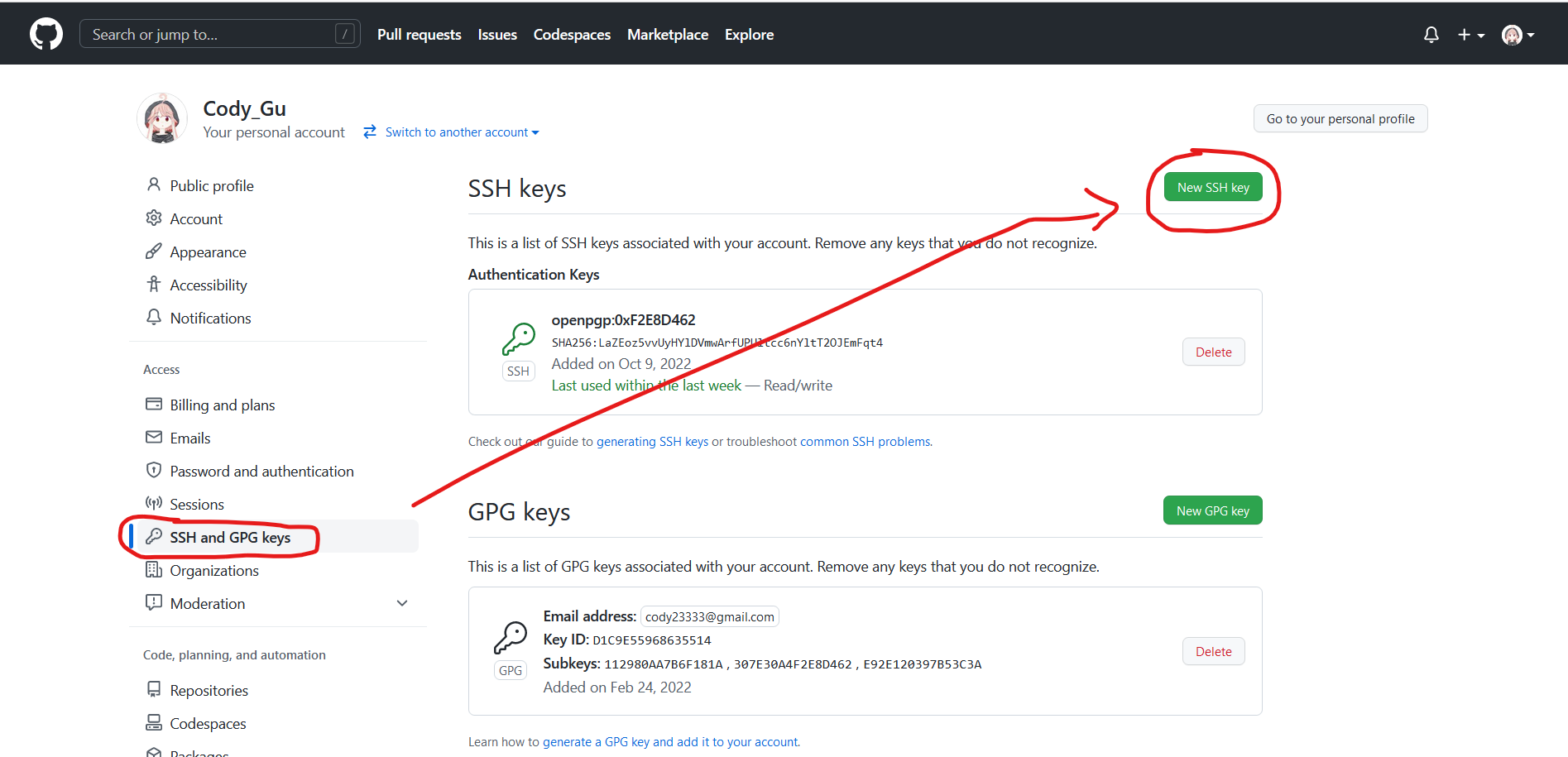Follow the generating SSH keys link

click(652, 442)
